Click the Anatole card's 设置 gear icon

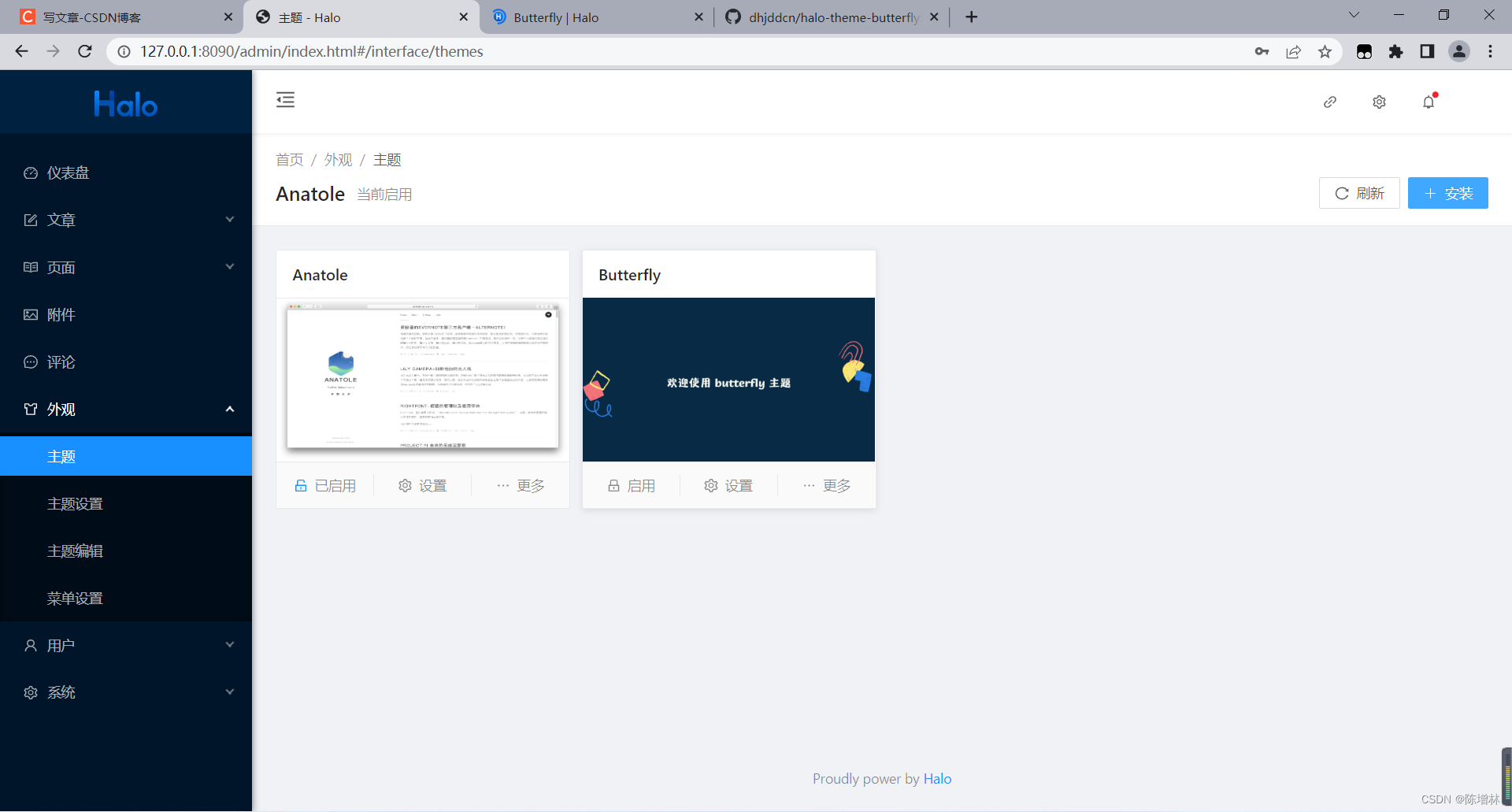tap(405, 486)
